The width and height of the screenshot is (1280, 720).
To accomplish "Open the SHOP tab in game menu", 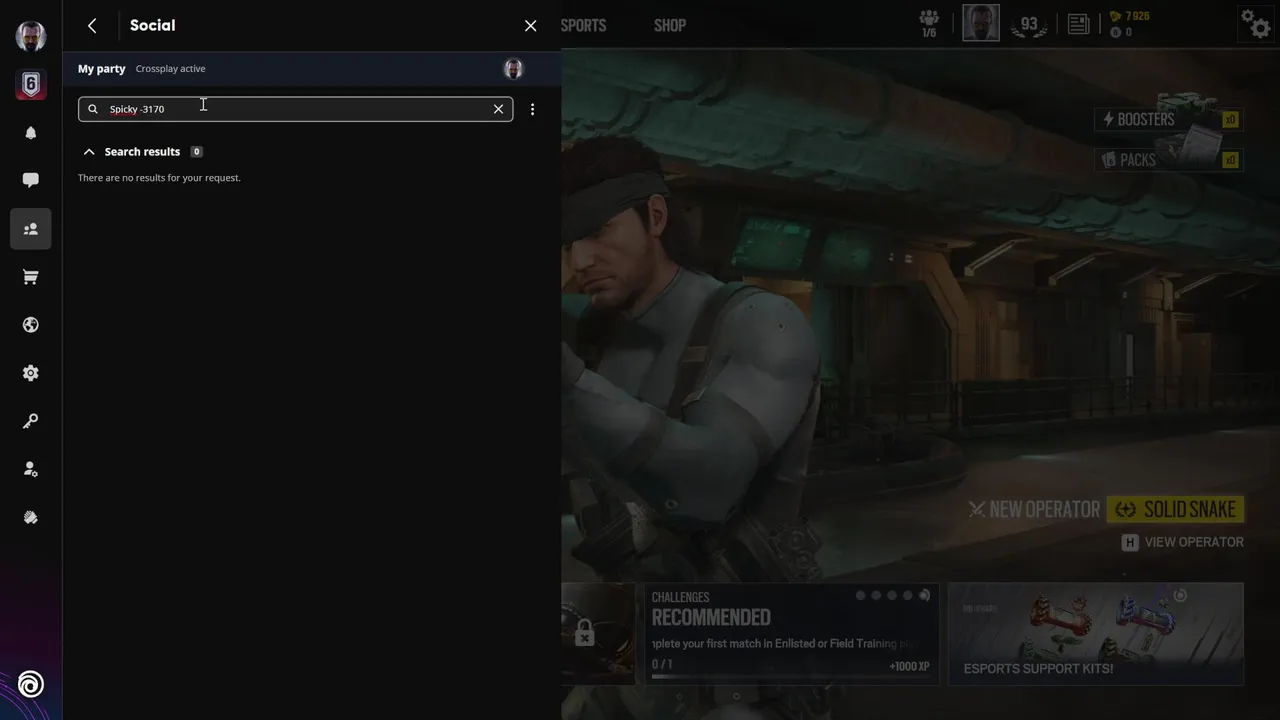I will pyautogui.click(x=670, y=26).
